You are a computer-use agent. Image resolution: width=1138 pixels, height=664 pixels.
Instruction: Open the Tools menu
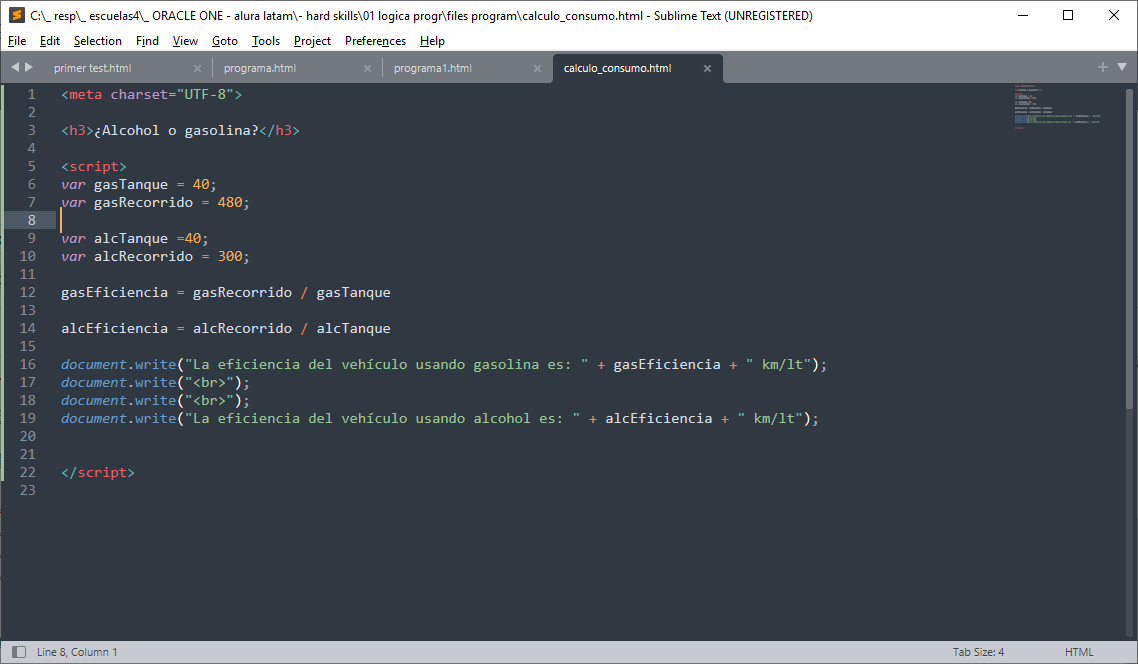click(266, 41)
